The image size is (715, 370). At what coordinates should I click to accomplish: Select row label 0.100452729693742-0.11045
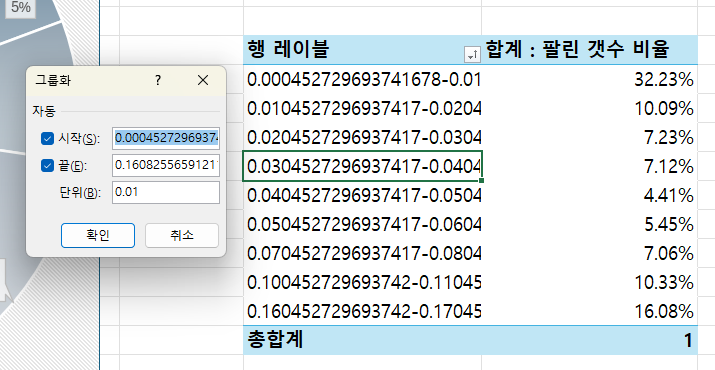[x=363, y=282]
